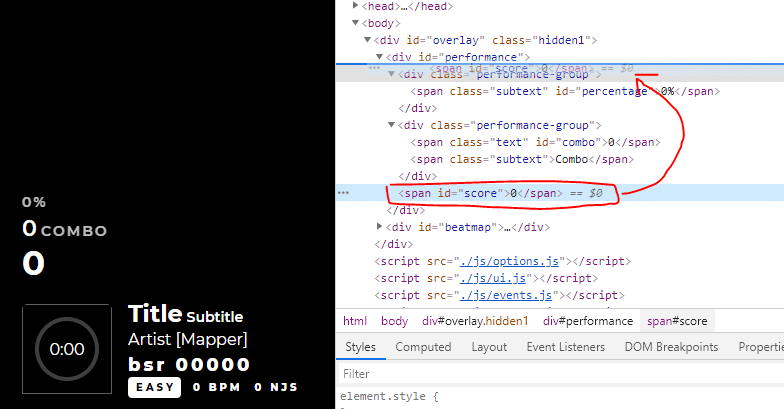Click the Artist [Mapper] text
Image resolution: width=784 pixels, height=409 pixels.
[x=188, y=340]
